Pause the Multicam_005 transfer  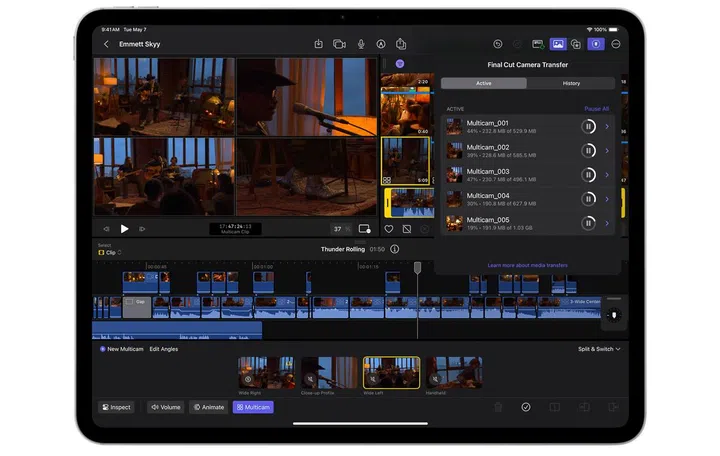[589, 223]
